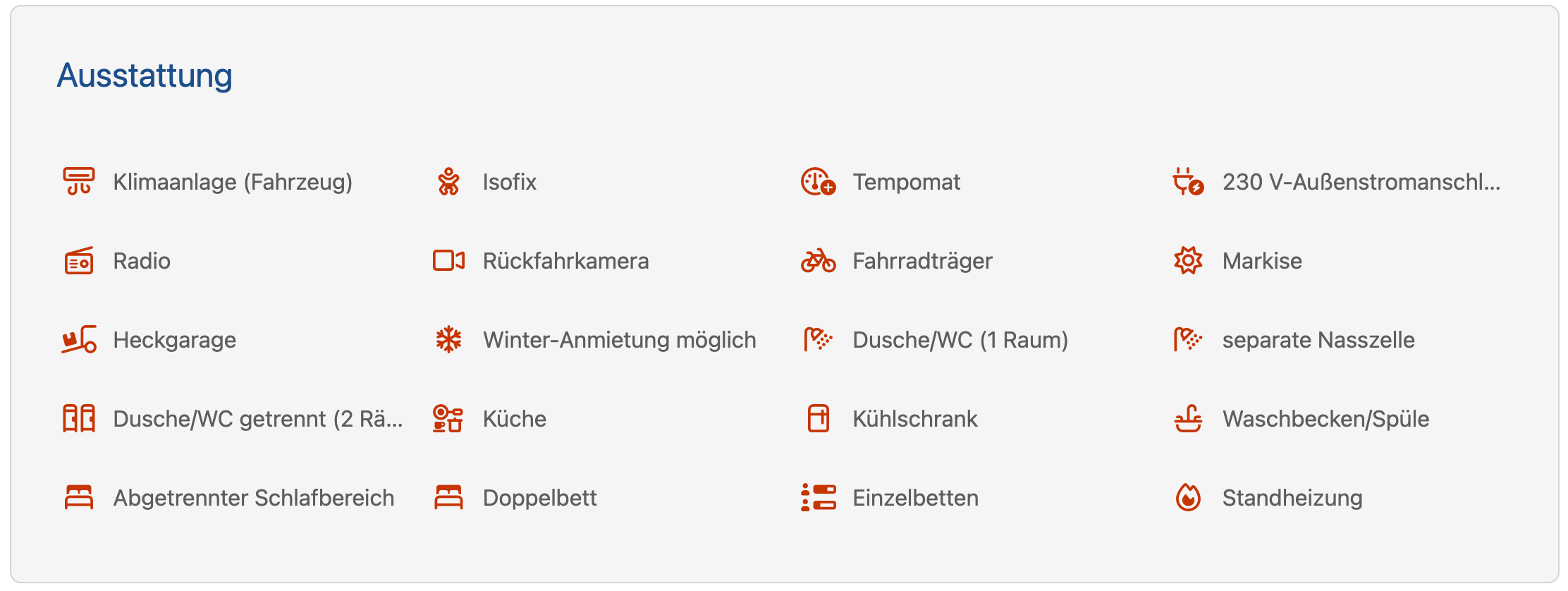The image size is (1568, 591).
Task: Click the bicycle icon for Fahrradträger
Action: 818,261
